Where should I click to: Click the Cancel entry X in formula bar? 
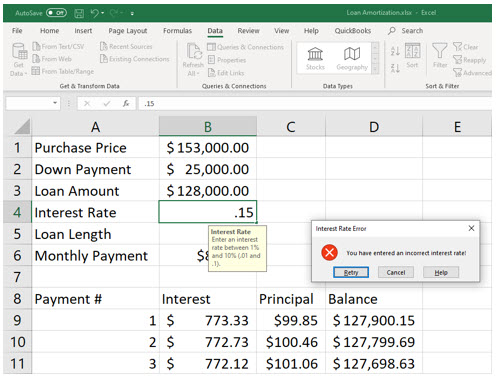click(x=87, y=104)
